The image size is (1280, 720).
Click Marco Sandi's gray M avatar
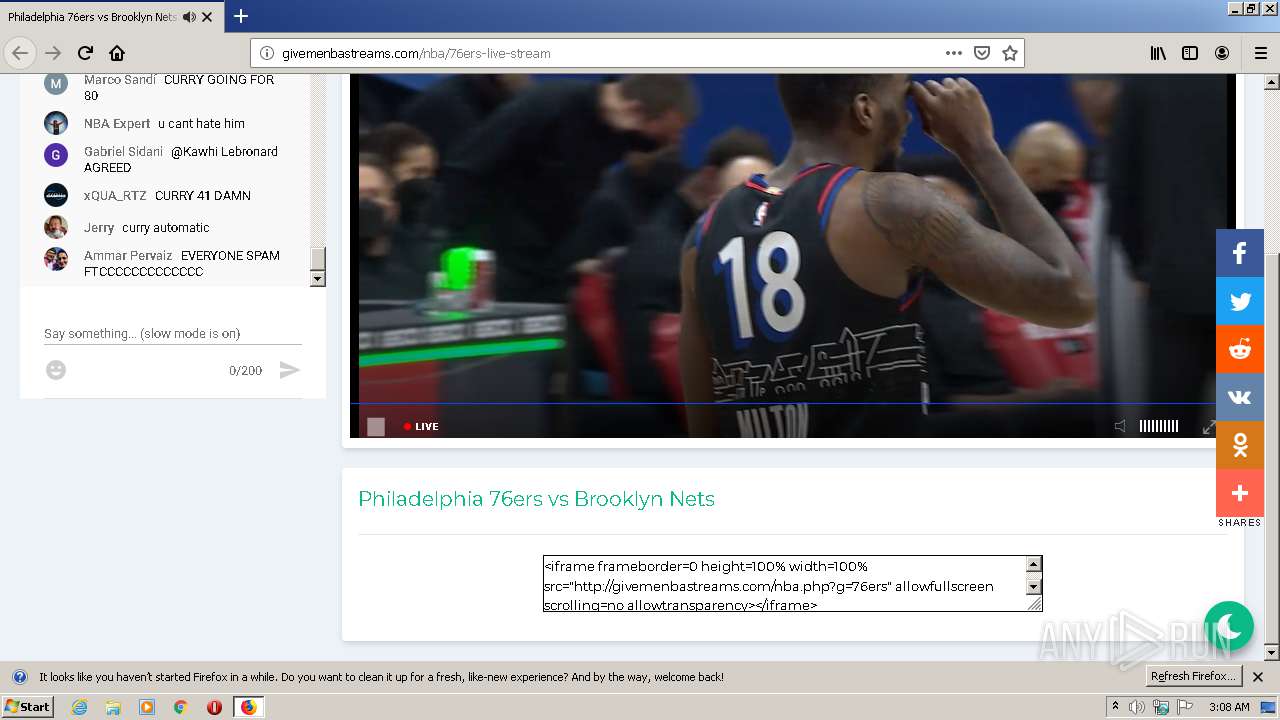click(x=56, y=83)
